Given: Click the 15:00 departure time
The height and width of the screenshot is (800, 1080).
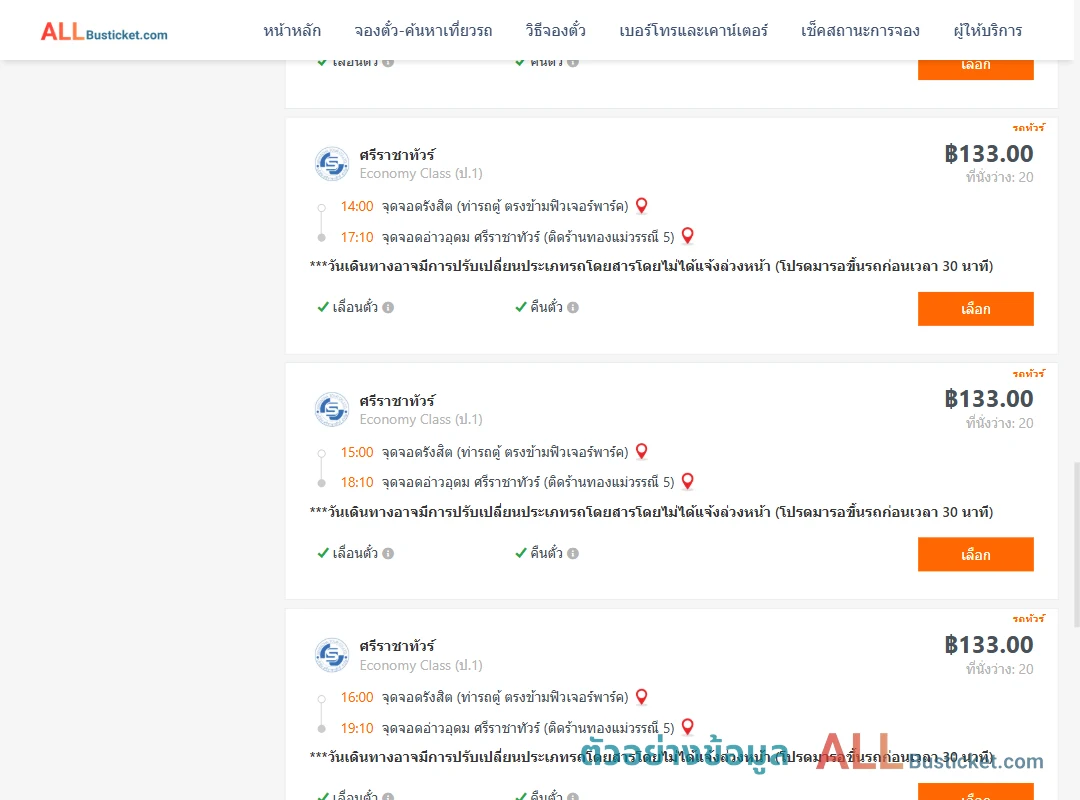Looking at the screenshot, I should [357, 453].
